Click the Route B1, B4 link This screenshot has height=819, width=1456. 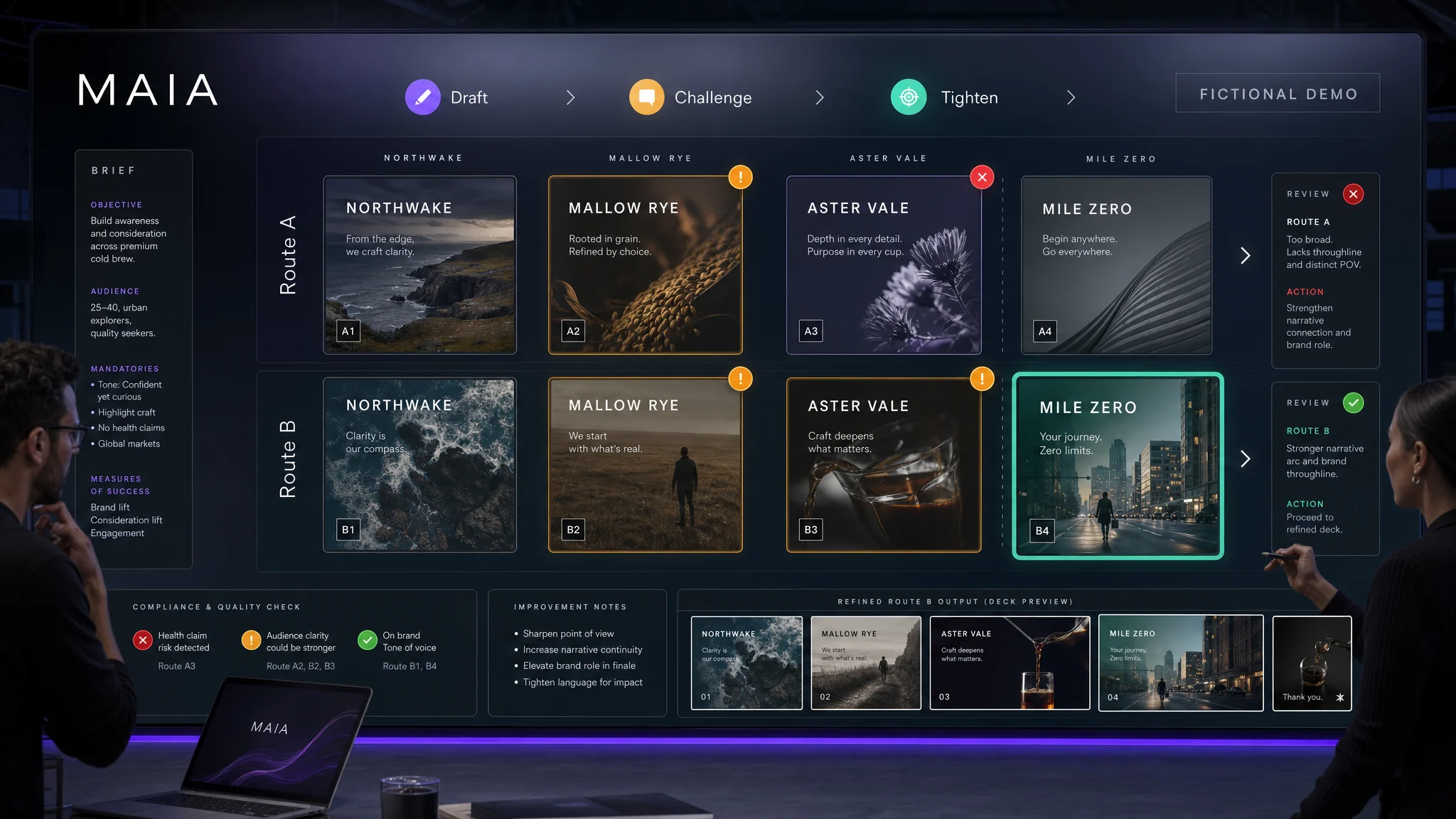coord(409,666)
